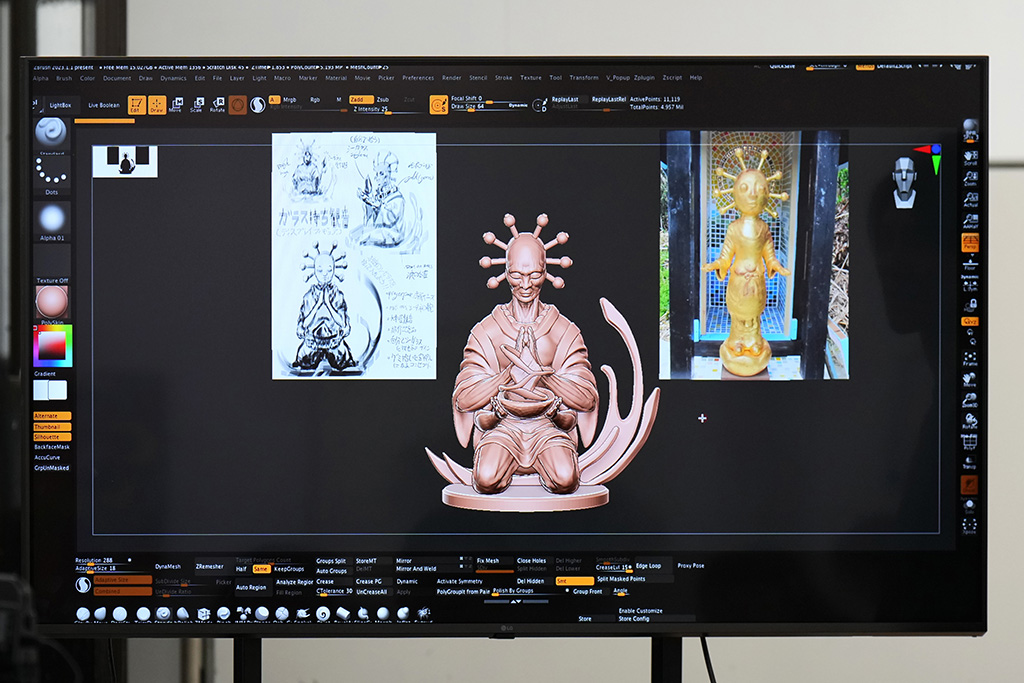Open the Dots stroke type picker
Screen dimensions: 1024x683
click(x=52, y=172)
